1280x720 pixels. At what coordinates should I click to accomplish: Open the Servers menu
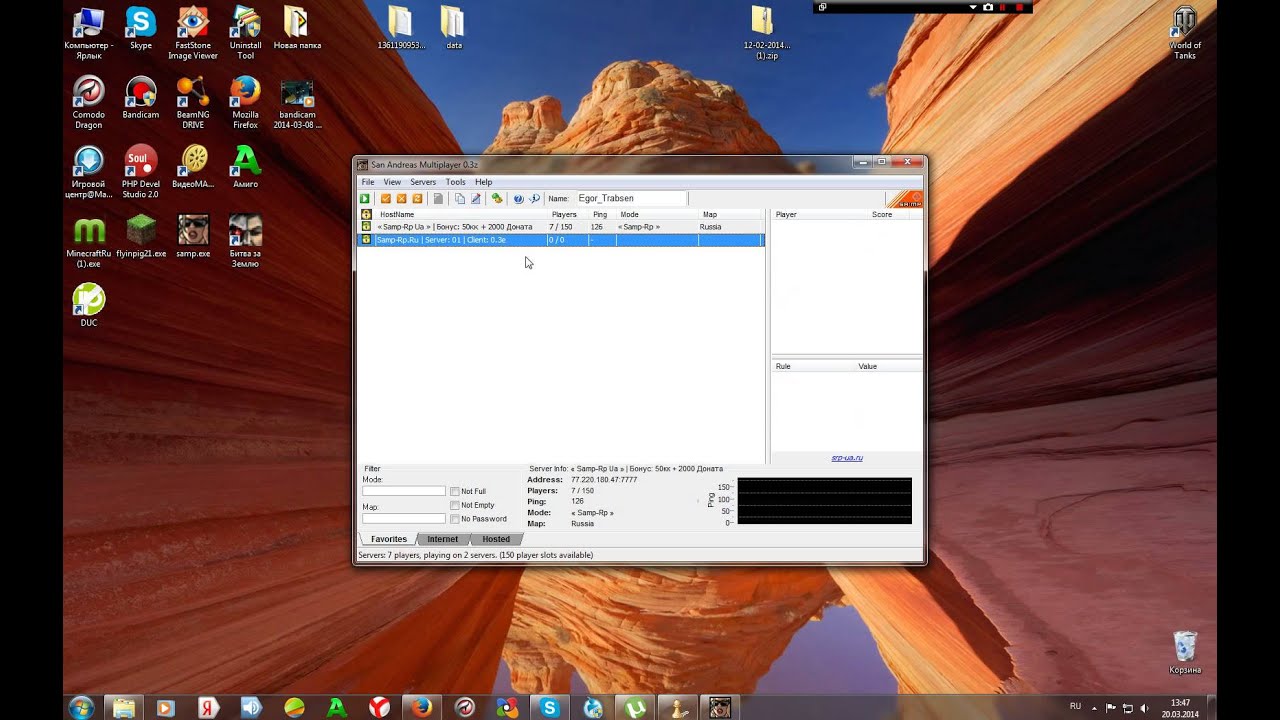click(423, 182)
